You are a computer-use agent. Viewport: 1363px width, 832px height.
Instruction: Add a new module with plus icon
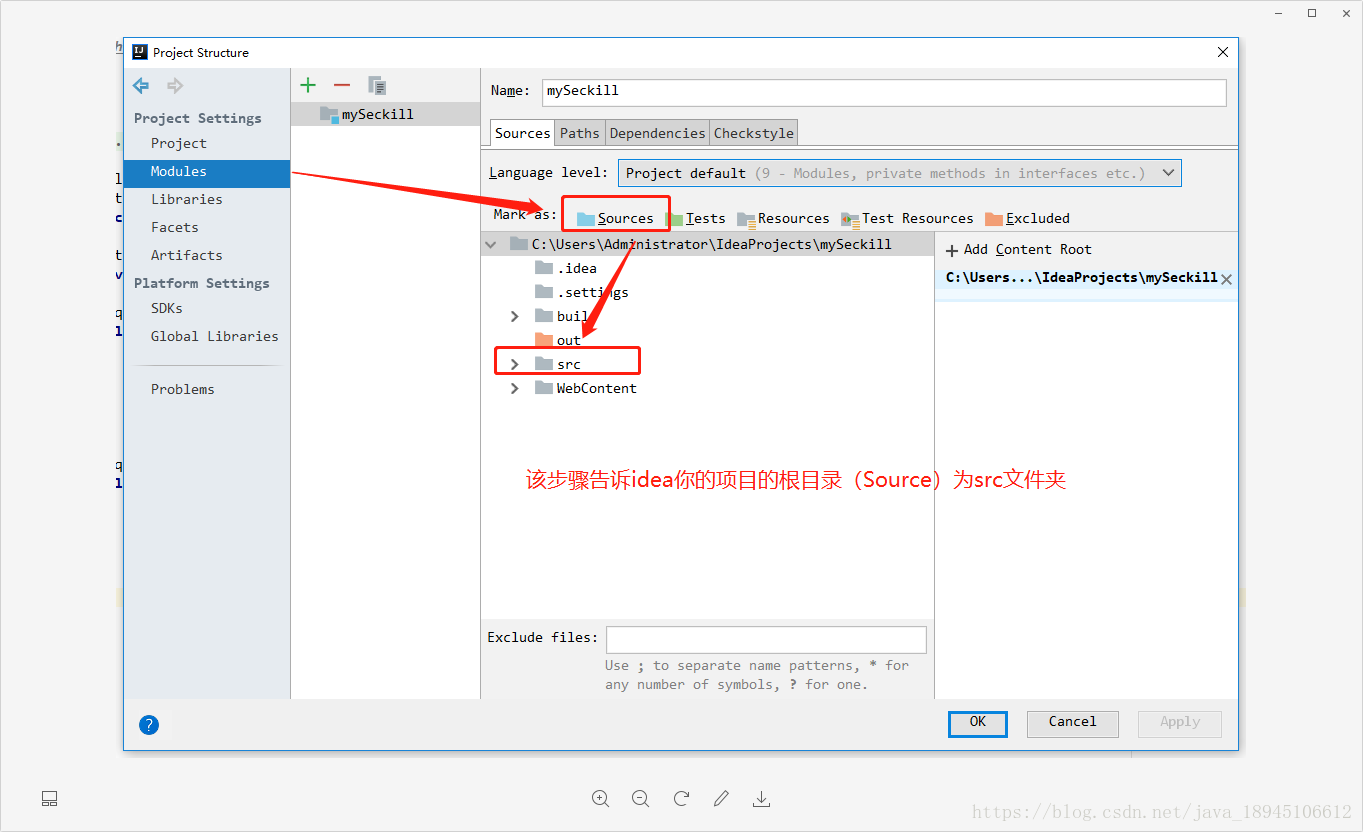point(308,86)
